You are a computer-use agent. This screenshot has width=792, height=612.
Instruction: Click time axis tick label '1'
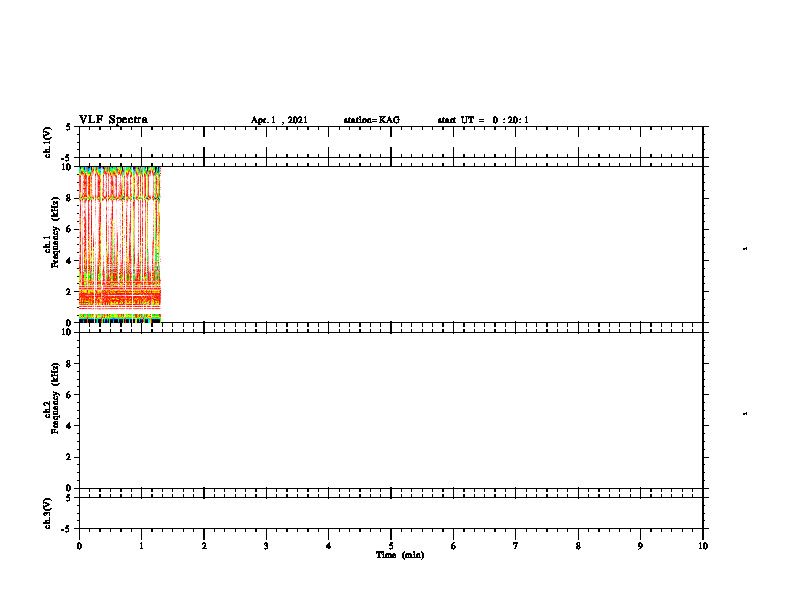[141, 546]
